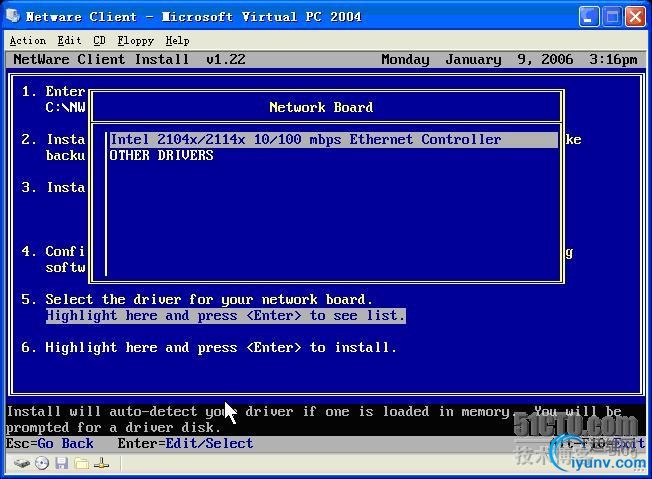Open the Floppy menu
The height and width of the screenshot is (479, 652).
pyautogui.click(x=136, y=41)
